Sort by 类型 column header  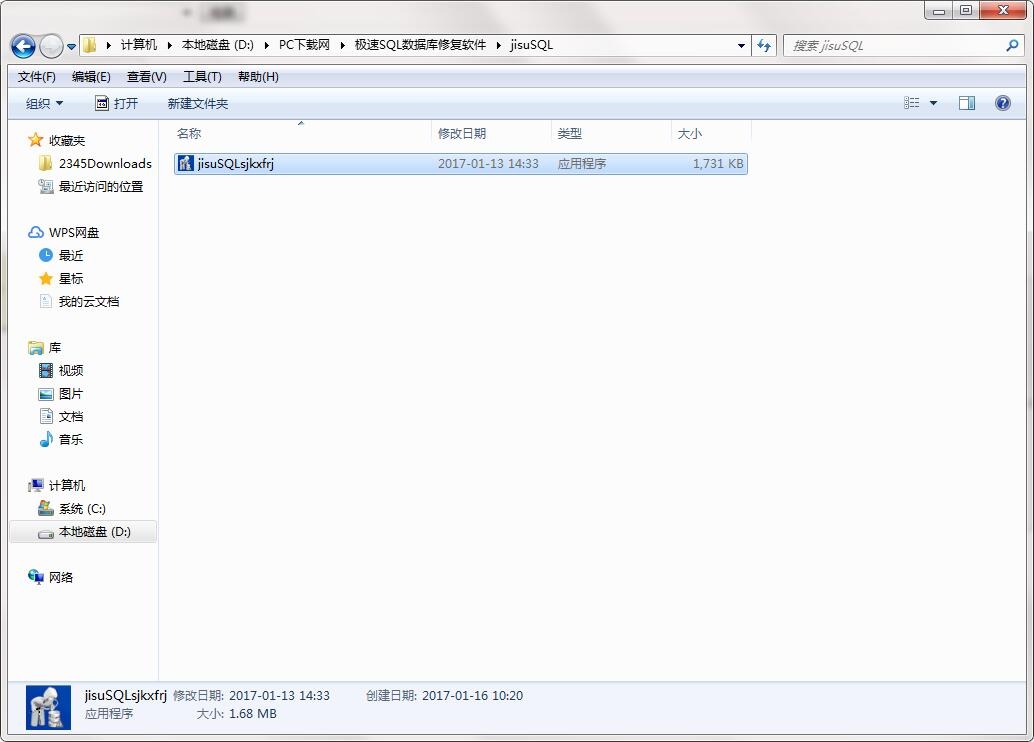(x=611, y=133)
